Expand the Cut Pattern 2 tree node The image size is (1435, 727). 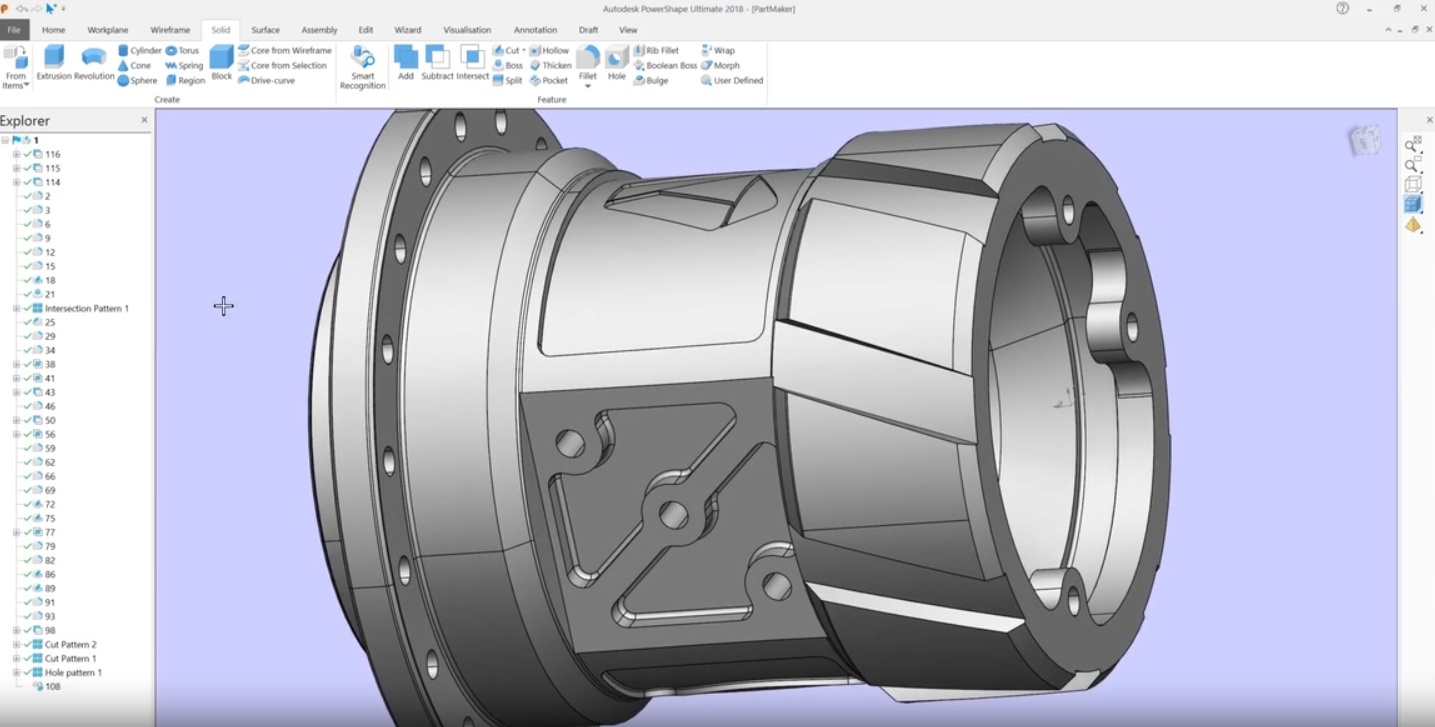click(16, 645)
